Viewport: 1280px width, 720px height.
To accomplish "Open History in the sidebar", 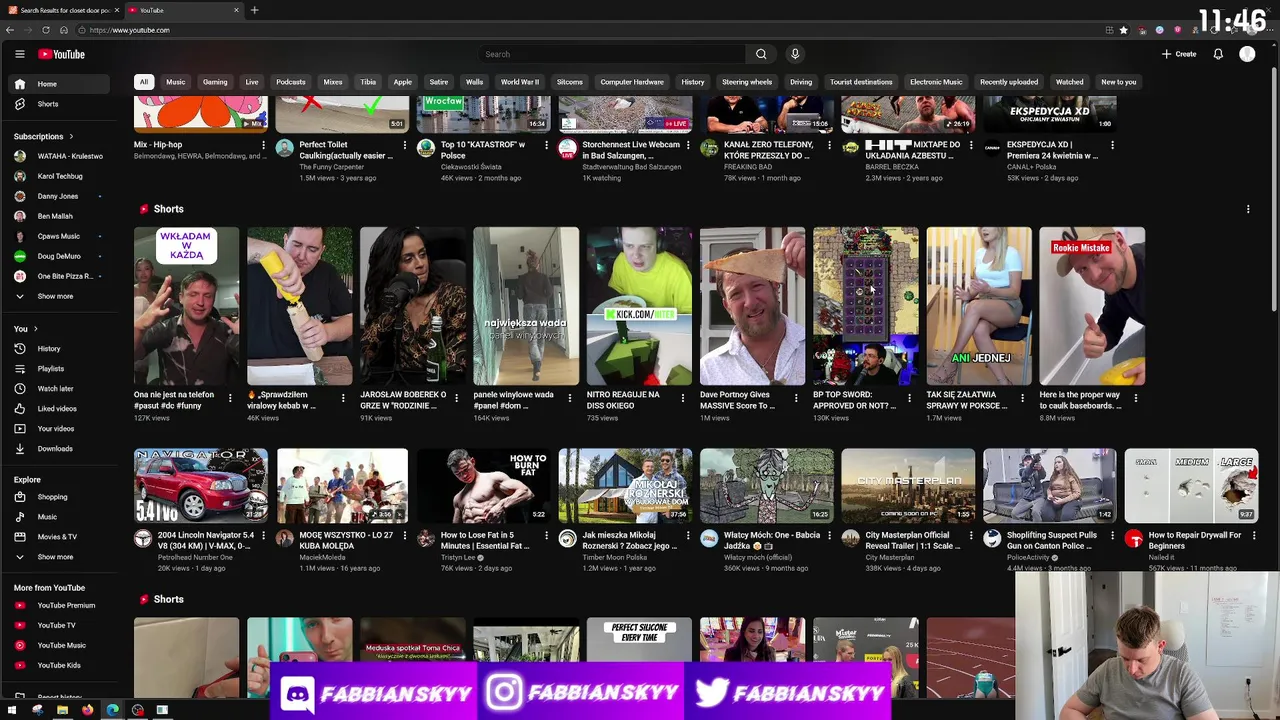I will click(x=60, y=349).
